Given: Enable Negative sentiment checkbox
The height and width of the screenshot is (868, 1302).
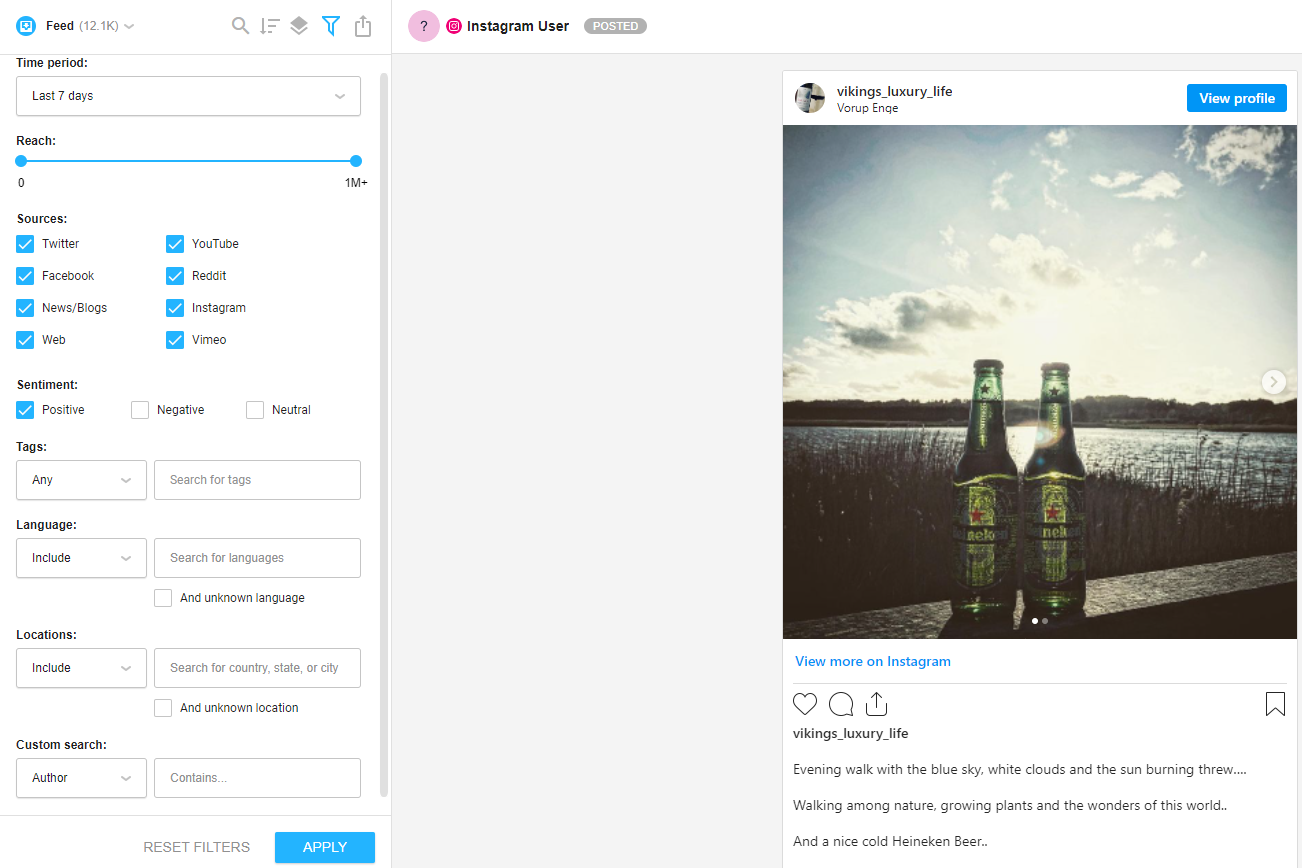Looking at the screenshot, I should (140, 410).
